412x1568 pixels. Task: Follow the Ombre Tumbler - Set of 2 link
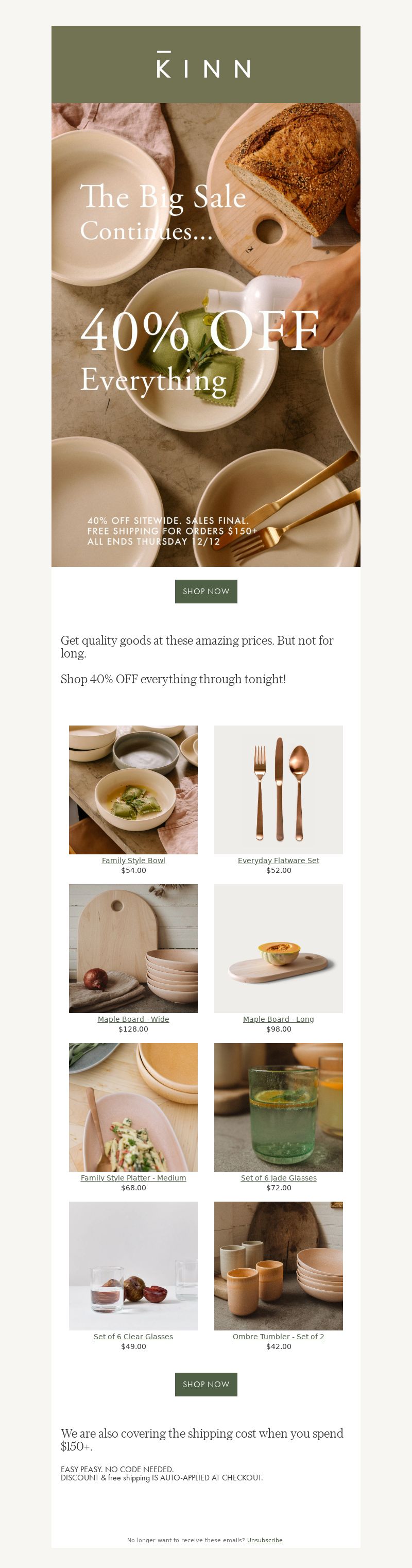(x=278, y=1337)
